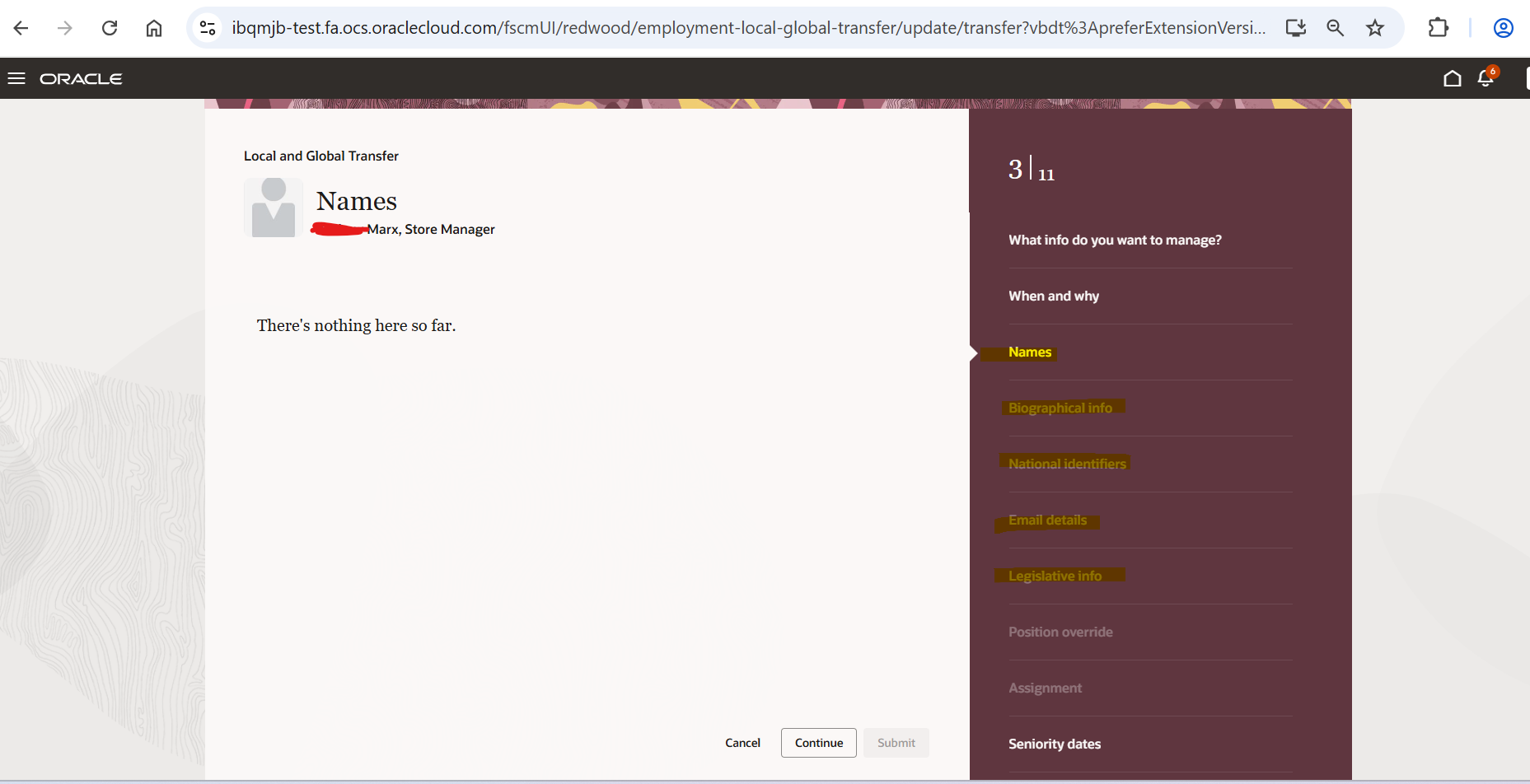This screenshot has height=784, width=1530.
Task: Open the browser extensions puzzle icon
Action: 1439,27
